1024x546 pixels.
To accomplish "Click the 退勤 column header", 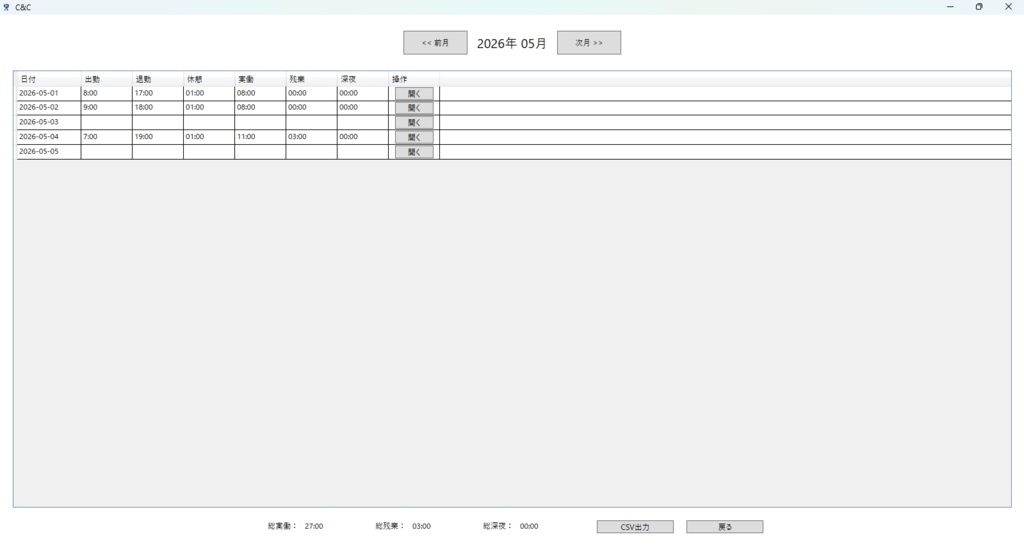I will tap(157, 79).
